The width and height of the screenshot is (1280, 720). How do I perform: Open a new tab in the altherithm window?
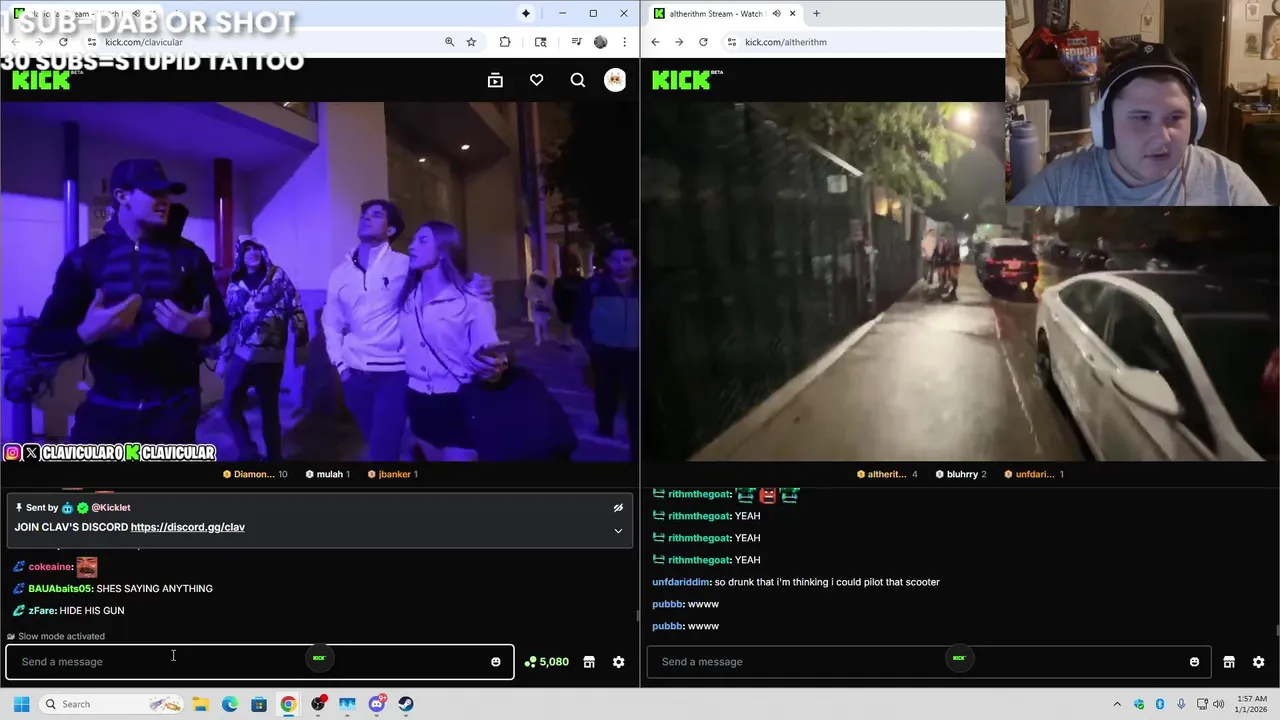pyautogui.click(x=816, y=14)
